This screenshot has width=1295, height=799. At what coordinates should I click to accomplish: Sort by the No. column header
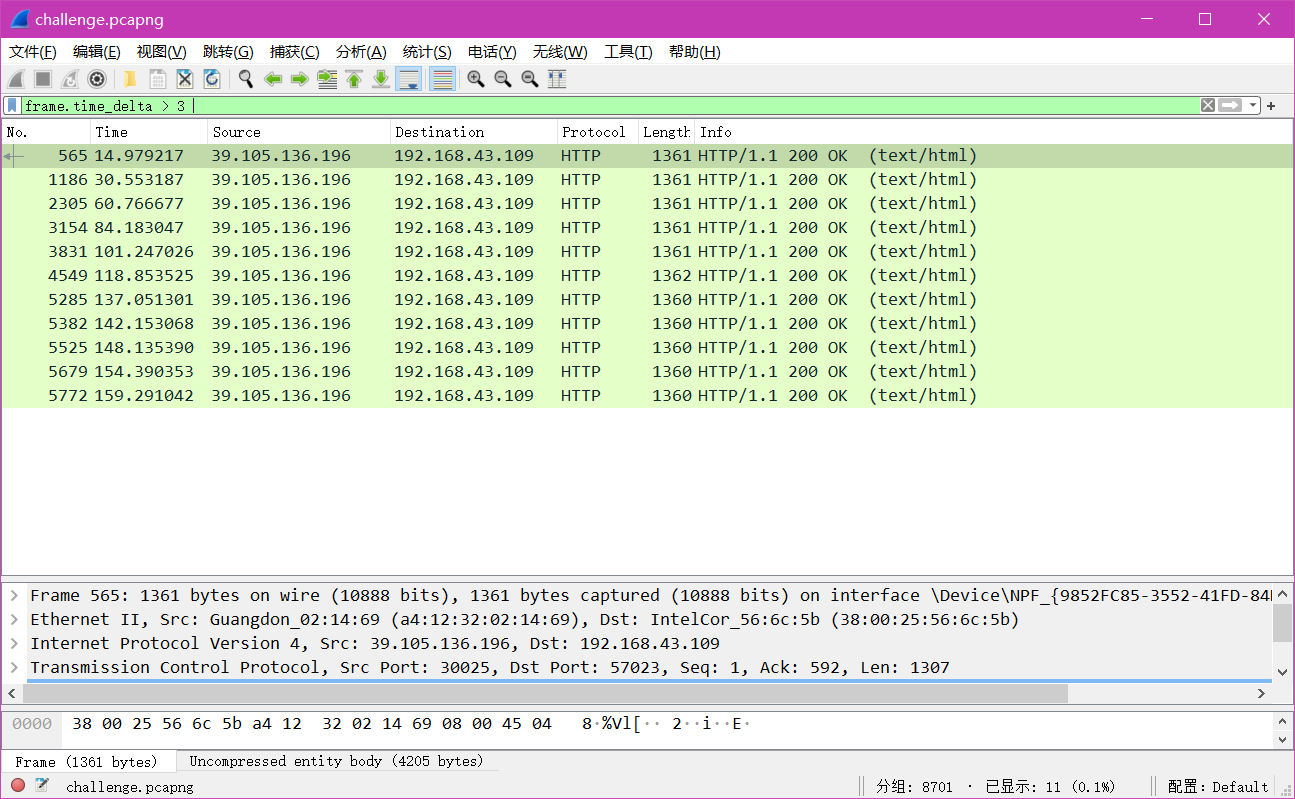pyautogui.click(x=46, y=132)
